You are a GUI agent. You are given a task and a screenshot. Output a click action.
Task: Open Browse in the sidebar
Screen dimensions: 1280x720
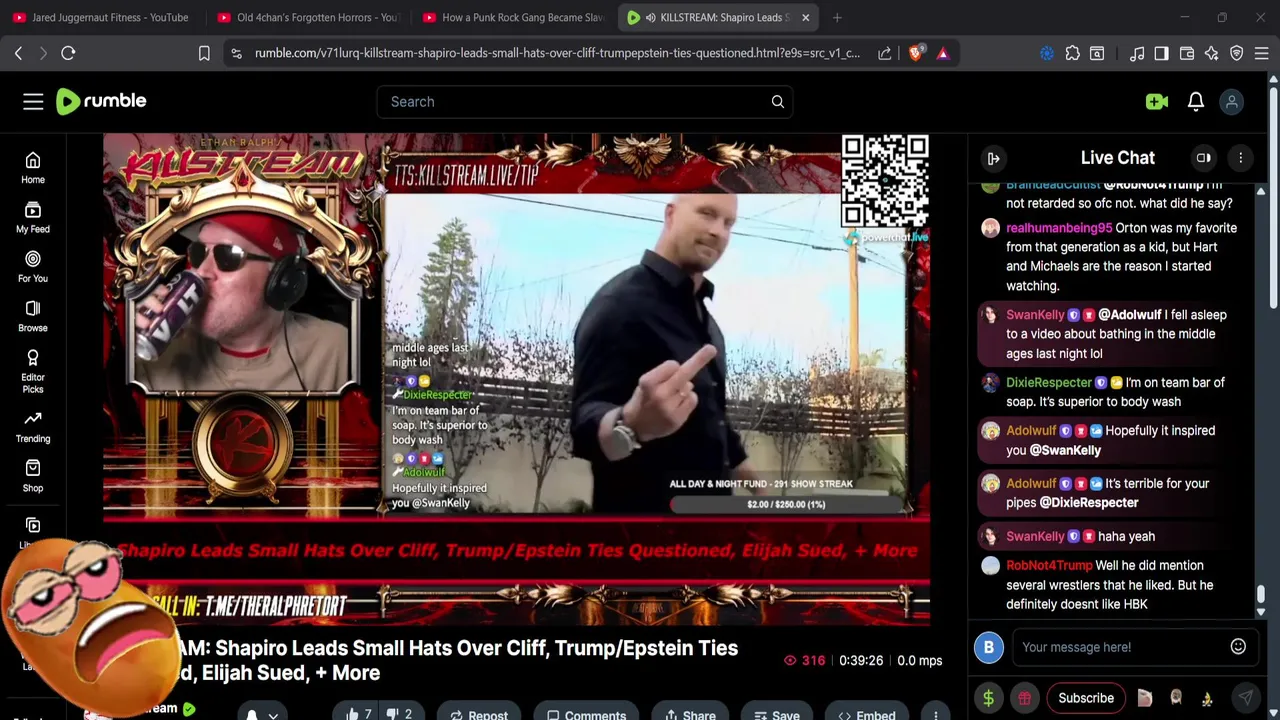click(x=33, y=316)
